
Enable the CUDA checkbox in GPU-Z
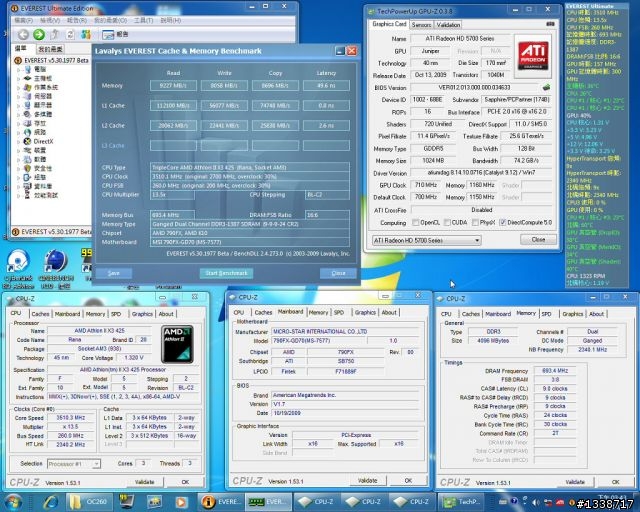447,223
